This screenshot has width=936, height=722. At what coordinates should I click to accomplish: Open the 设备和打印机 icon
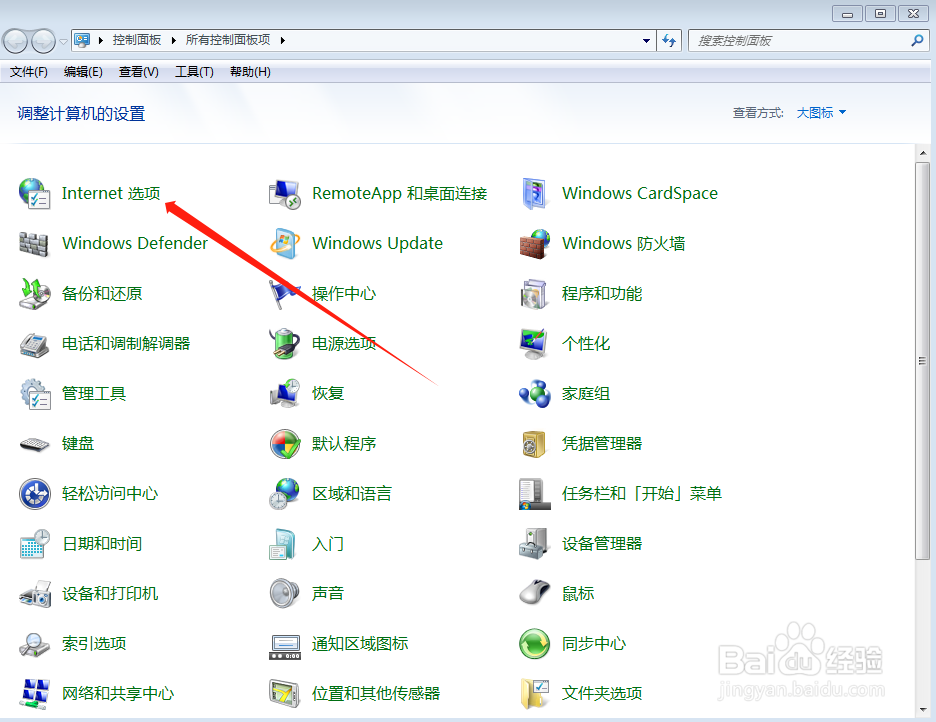[x=35, y=594]
